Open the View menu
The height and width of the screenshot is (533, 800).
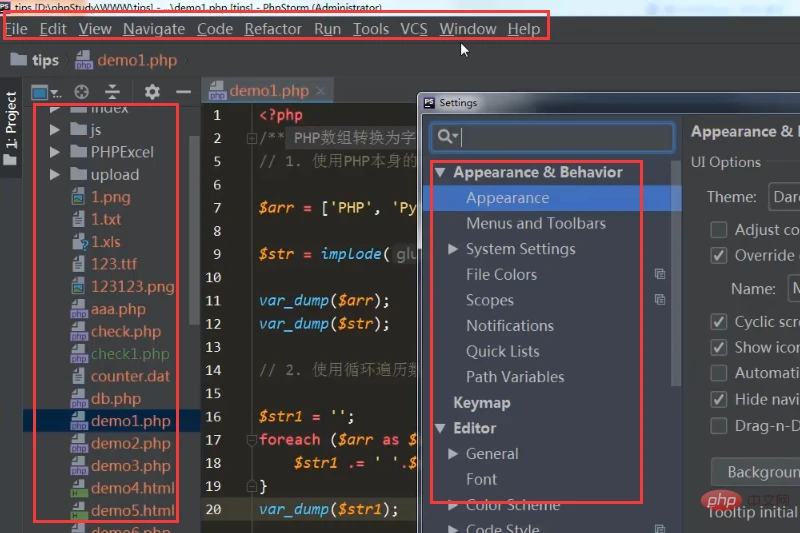point(95,29)
